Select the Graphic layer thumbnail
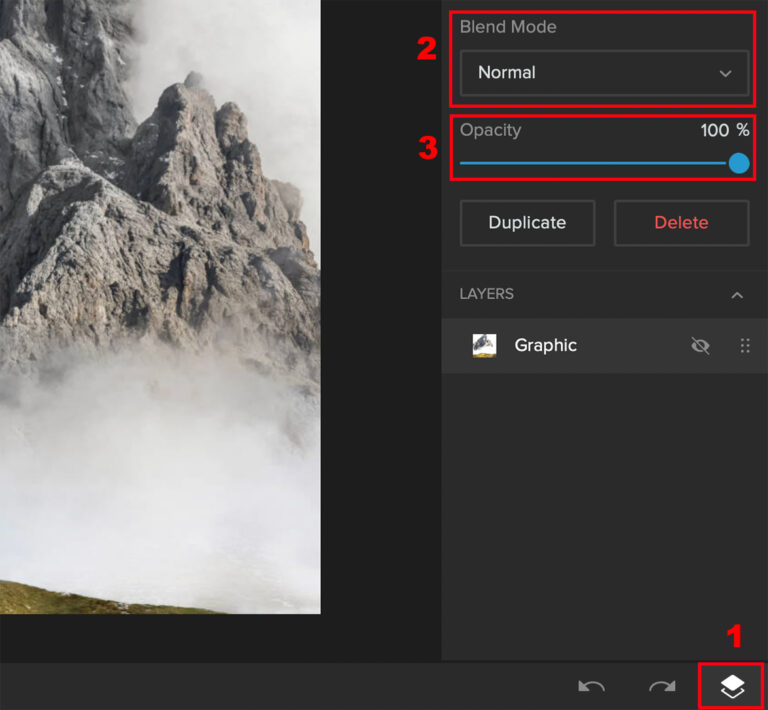Image resolution: width=768 pixels, height=710 pixels. point(484,346)
